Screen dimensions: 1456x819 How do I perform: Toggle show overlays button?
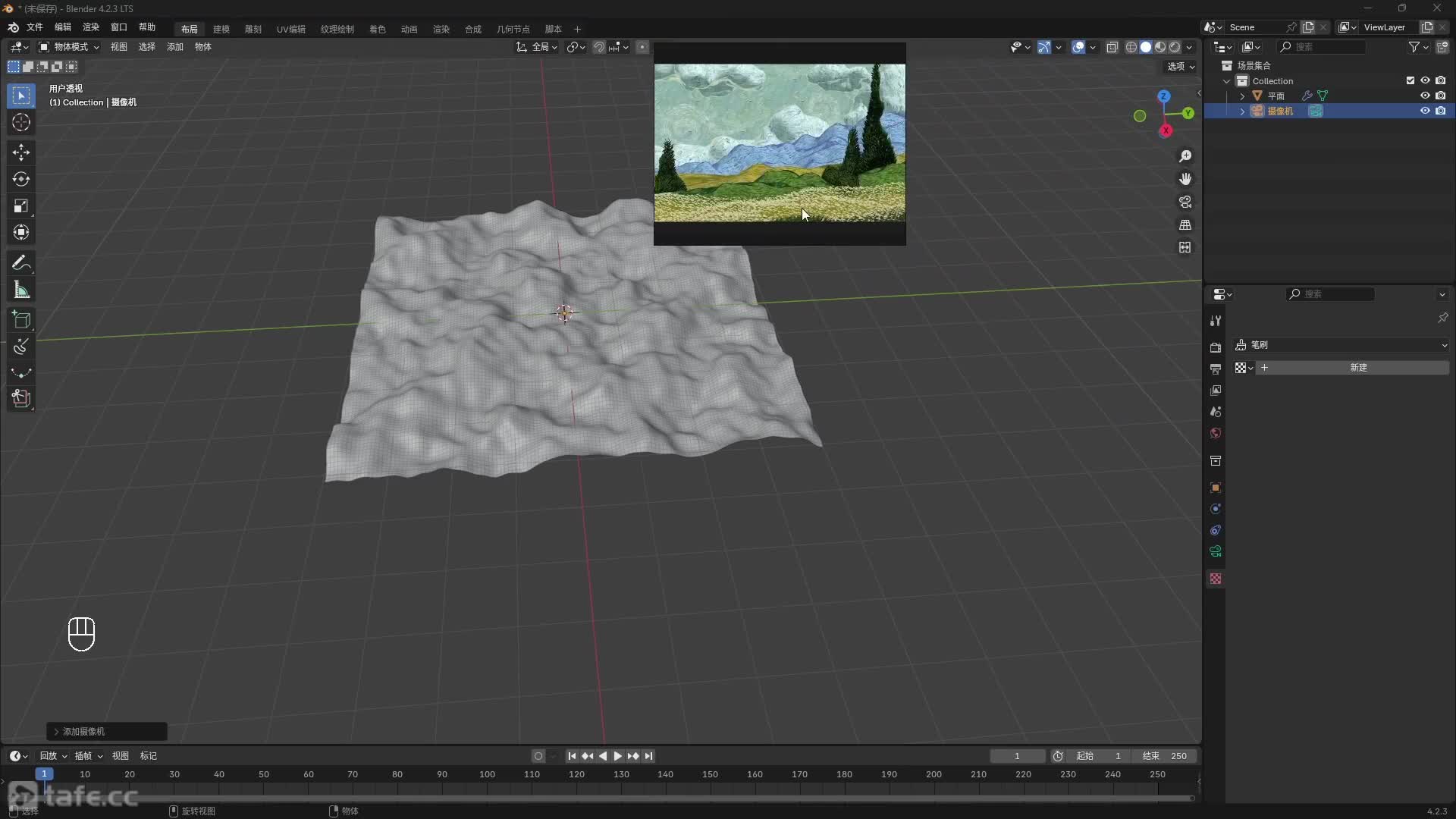click(x=1078, y=47)
